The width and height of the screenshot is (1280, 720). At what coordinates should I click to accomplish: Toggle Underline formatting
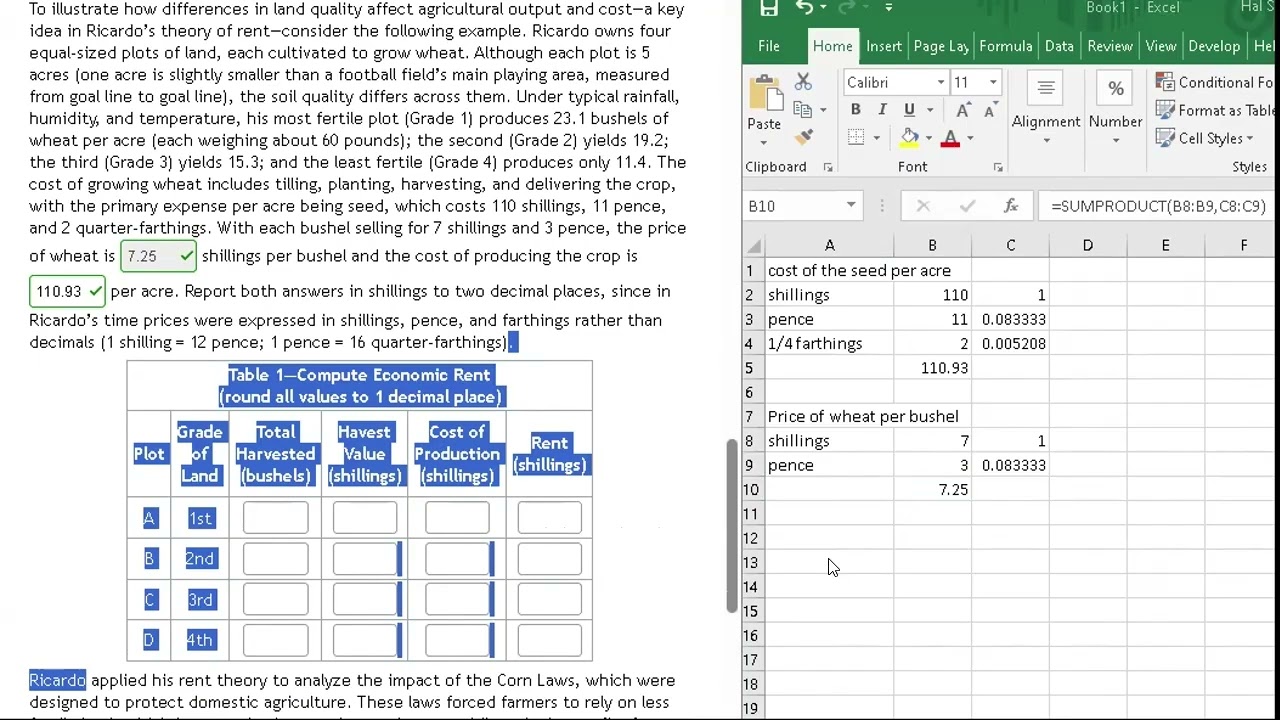(x=909, y=110)
